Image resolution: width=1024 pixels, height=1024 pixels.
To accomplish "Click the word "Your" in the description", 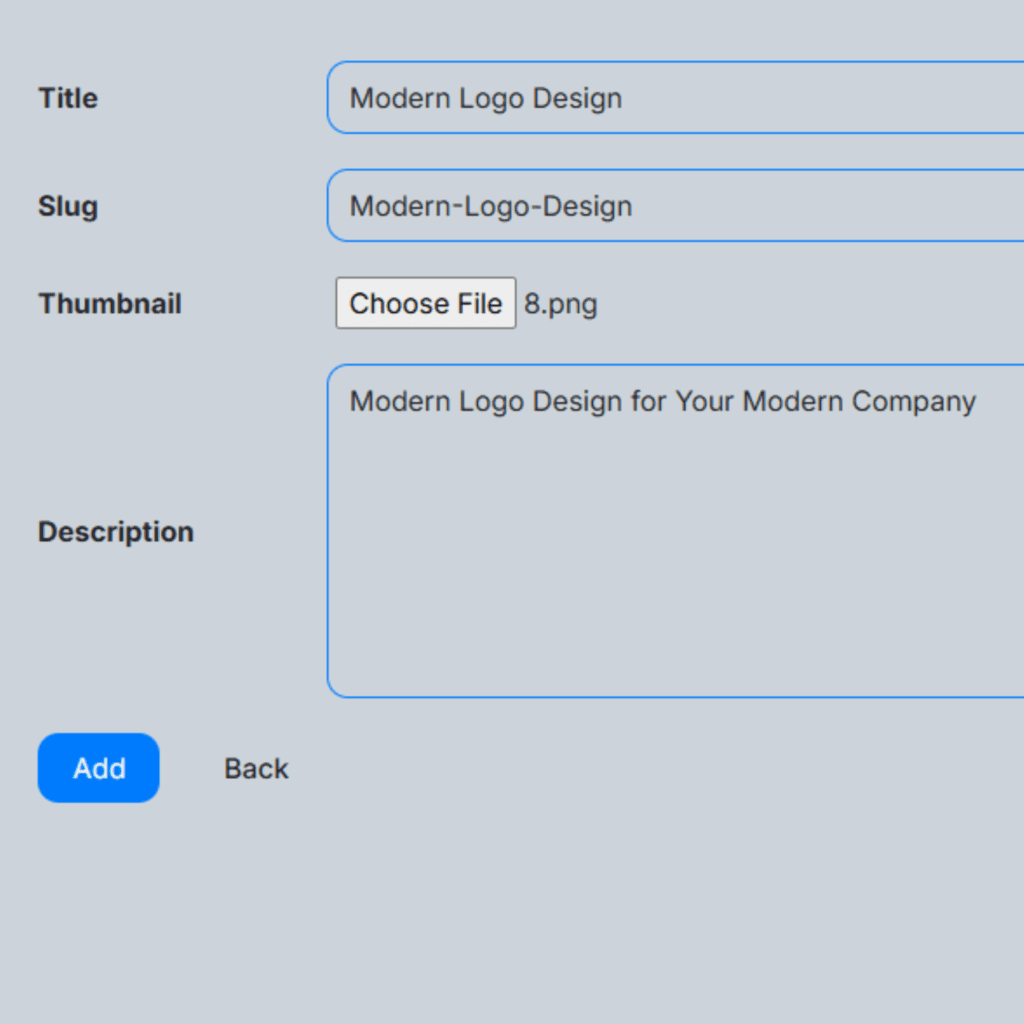I will click(704, 402).
